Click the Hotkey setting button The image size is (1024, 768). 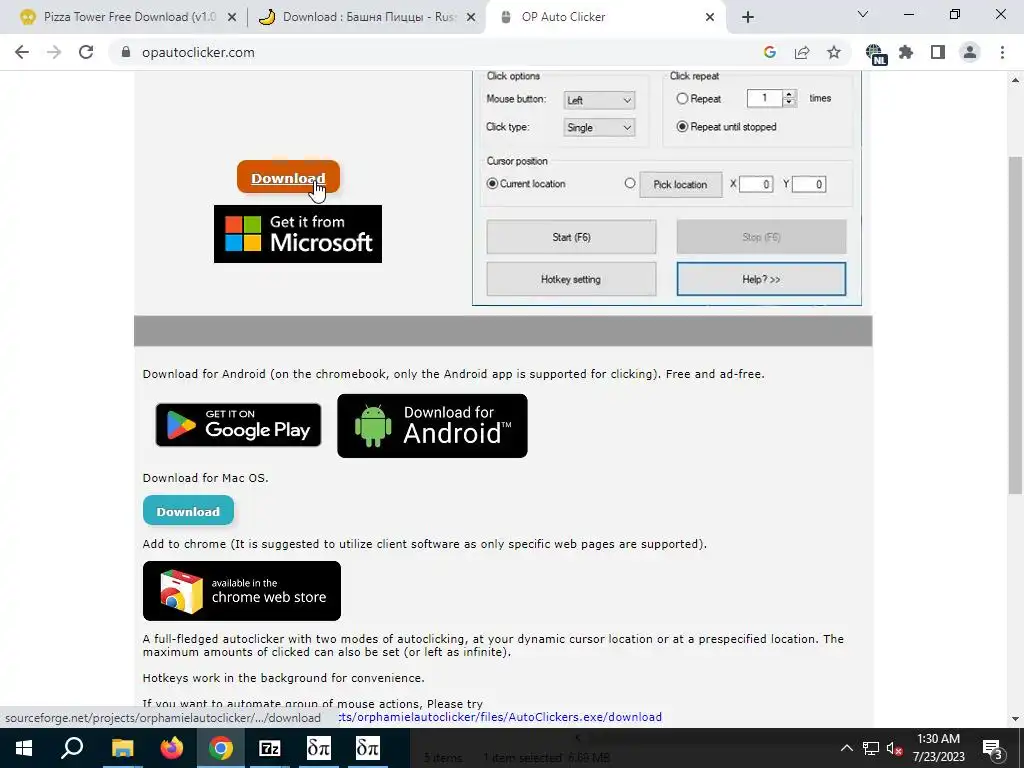click(571, 280)
